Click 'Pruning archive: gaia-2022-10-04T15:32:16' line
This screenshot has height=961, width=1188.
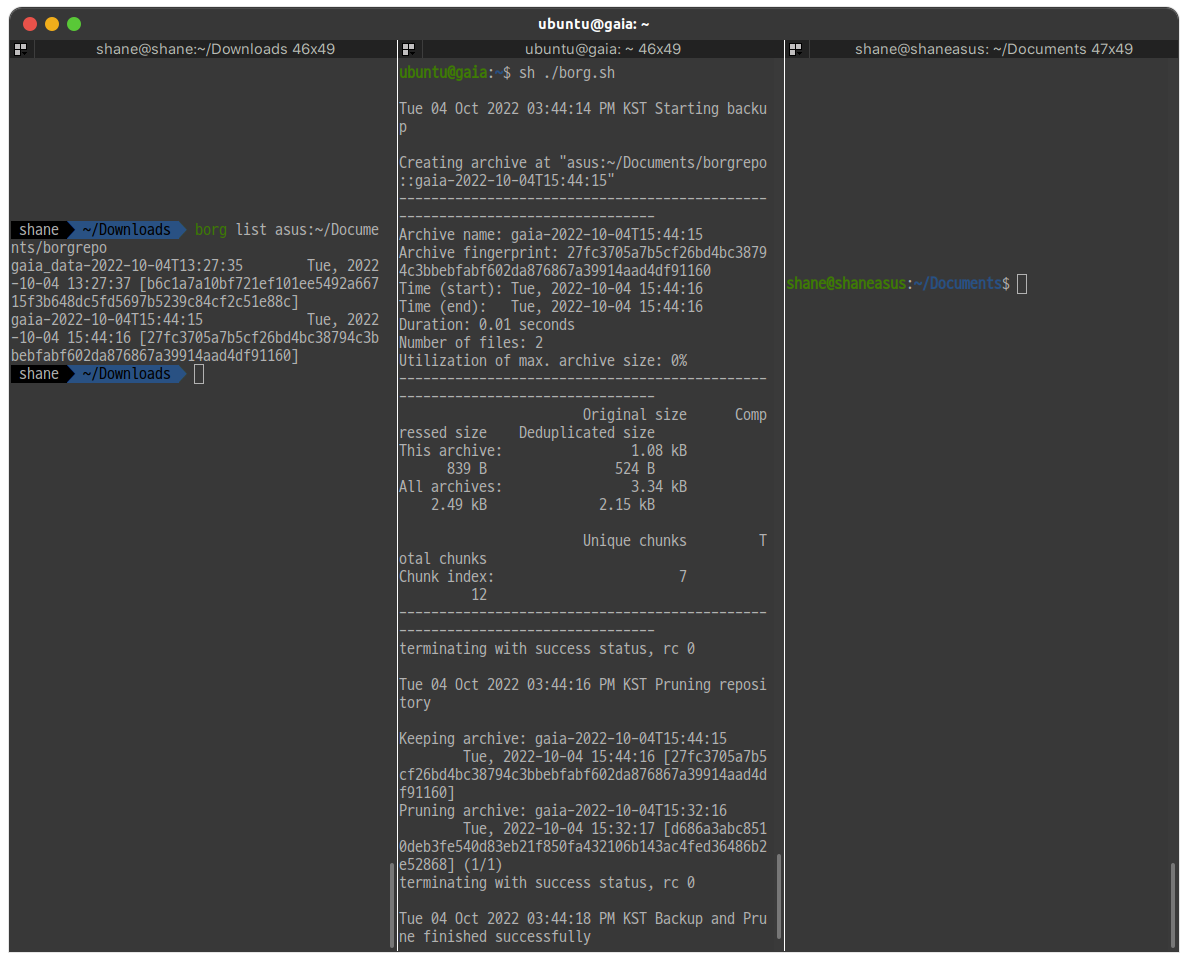pyautogui.click(x=563, y=811)
